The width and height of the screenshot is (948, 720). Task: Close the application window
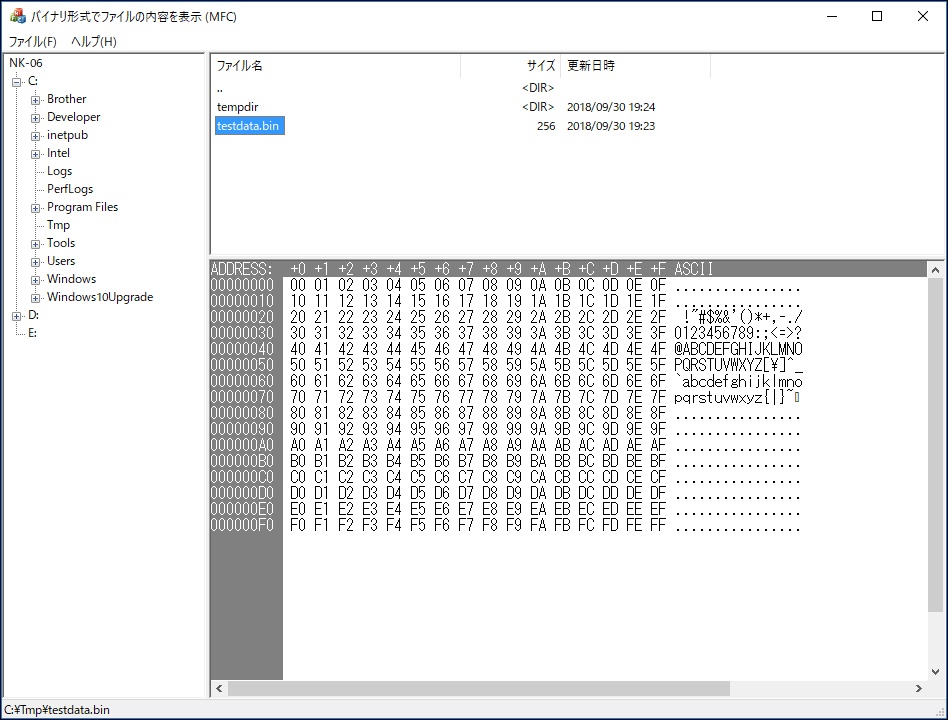(x=923, y=16)
